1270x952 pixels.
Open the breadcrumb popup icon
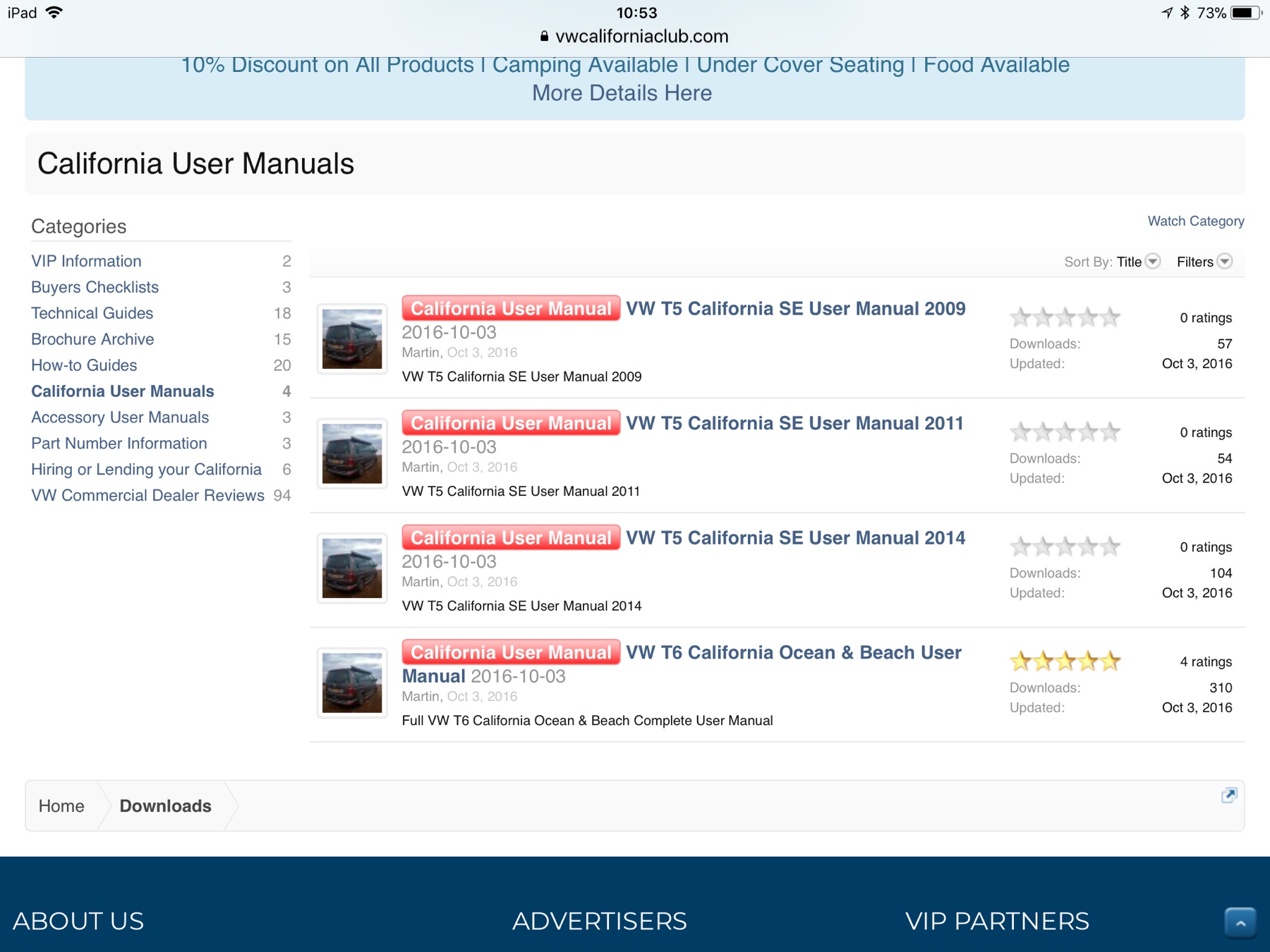(x=1228, y=795)
